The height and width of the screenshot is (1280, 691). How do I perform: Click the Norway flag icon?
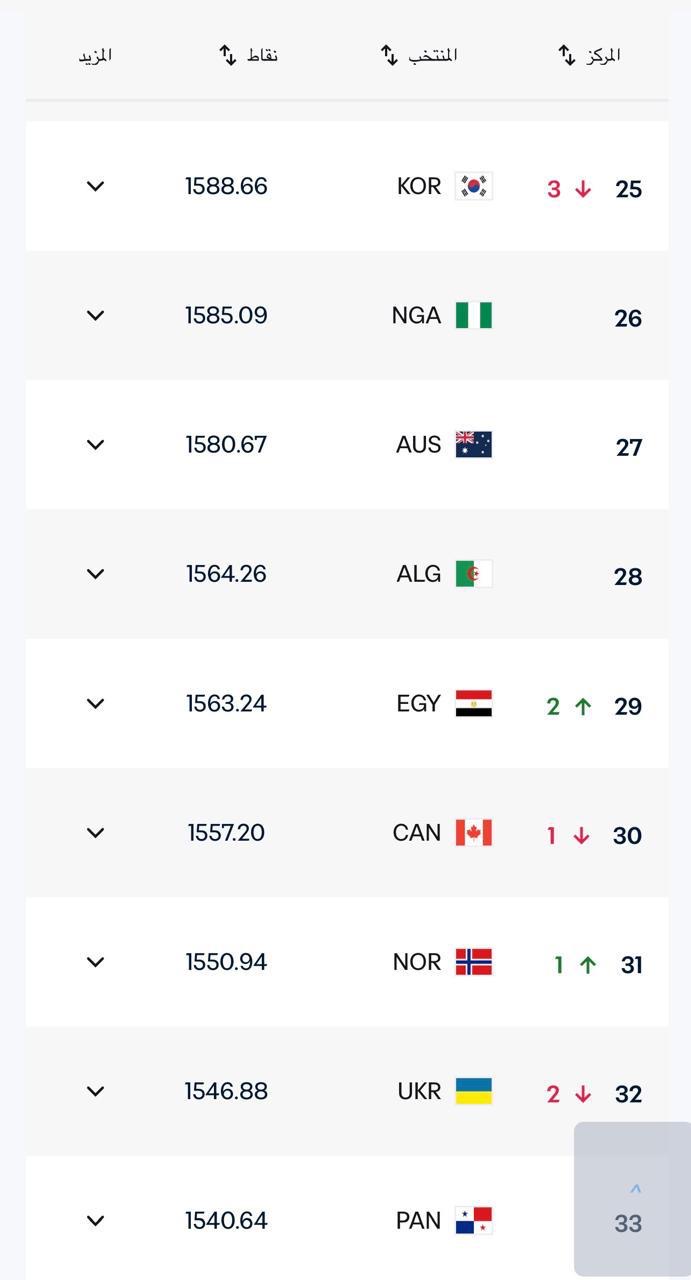[x=473, y=962]
